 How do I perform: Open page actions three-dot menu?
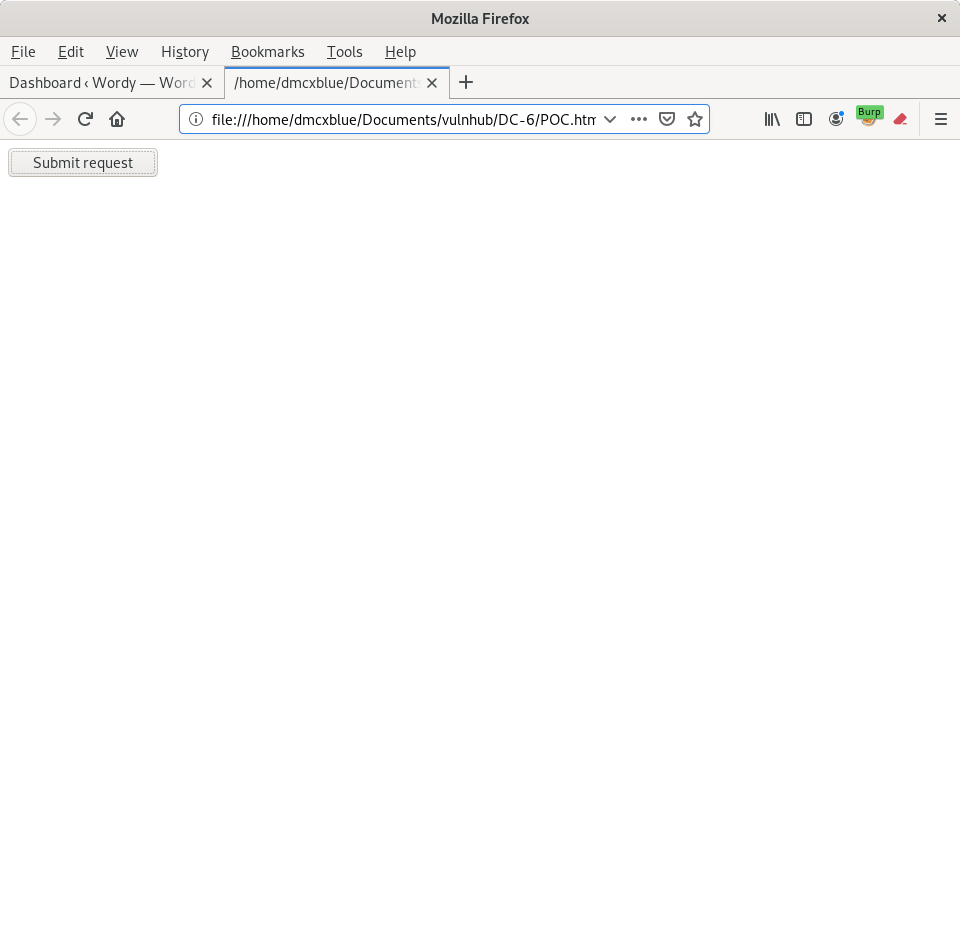pos(639,119)
